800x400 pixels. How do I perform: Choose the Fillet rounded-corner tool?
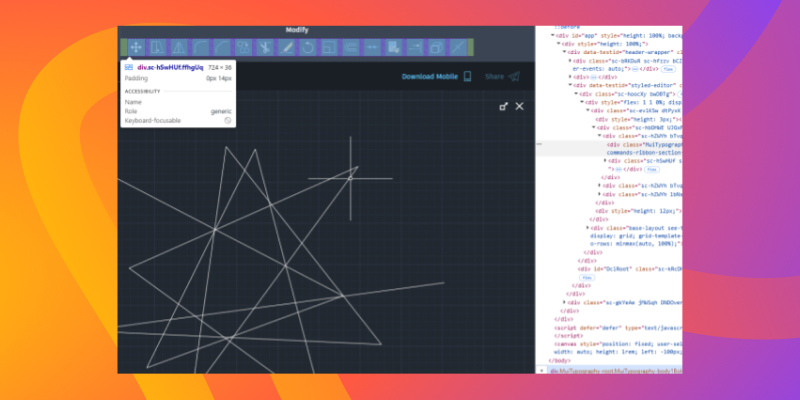[x=200, y=47]
